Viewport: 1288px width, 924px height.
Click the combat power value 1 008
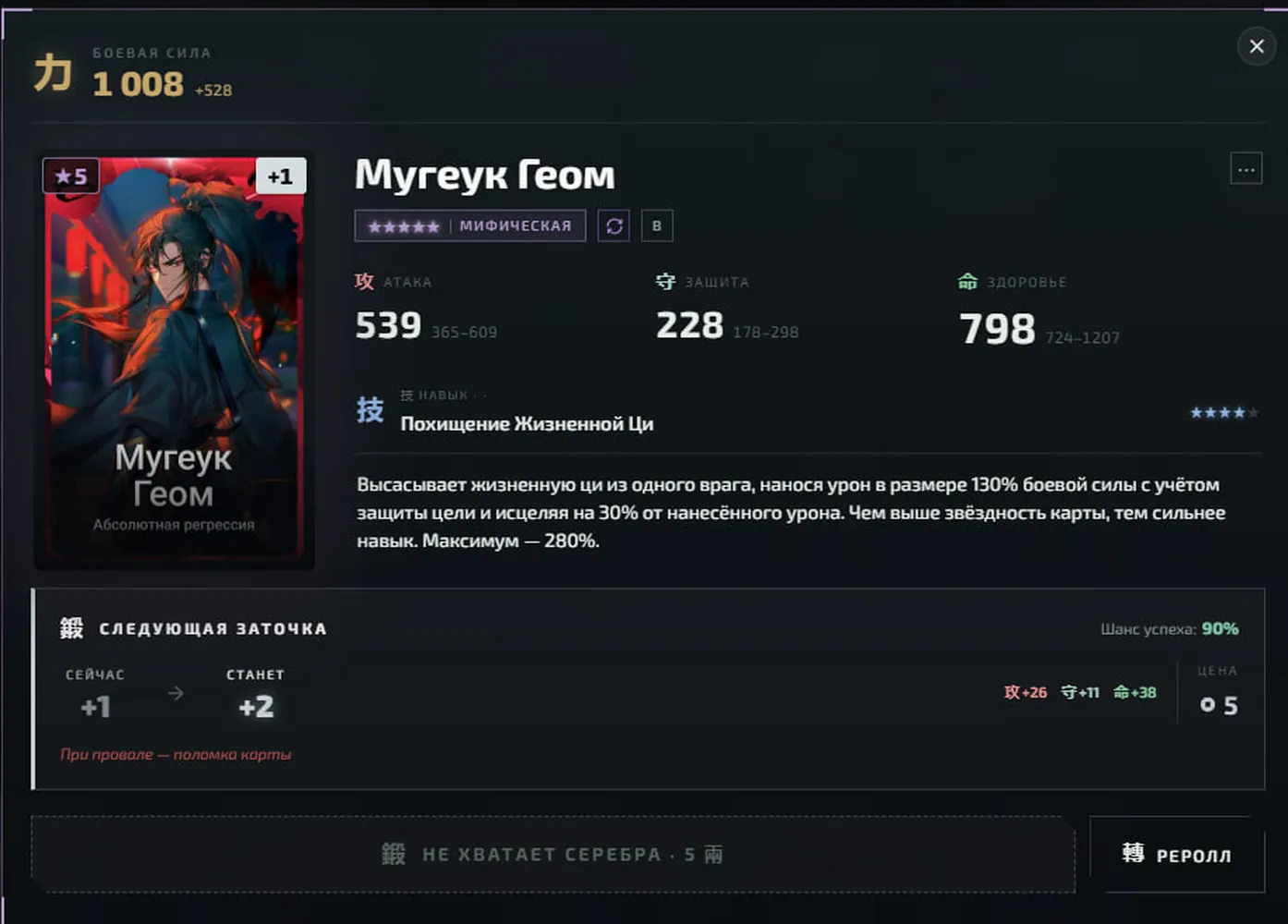(139, 84)
